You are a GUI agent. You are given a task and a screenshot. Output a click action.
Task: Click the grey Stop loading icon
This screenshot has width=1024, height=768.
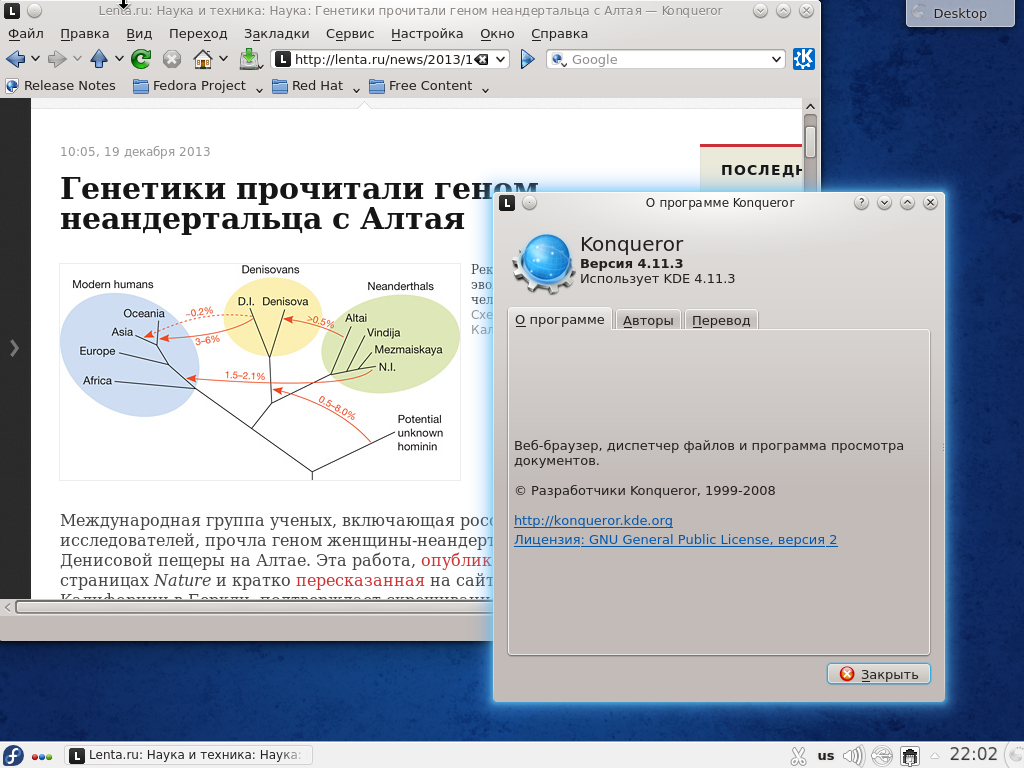172,59
